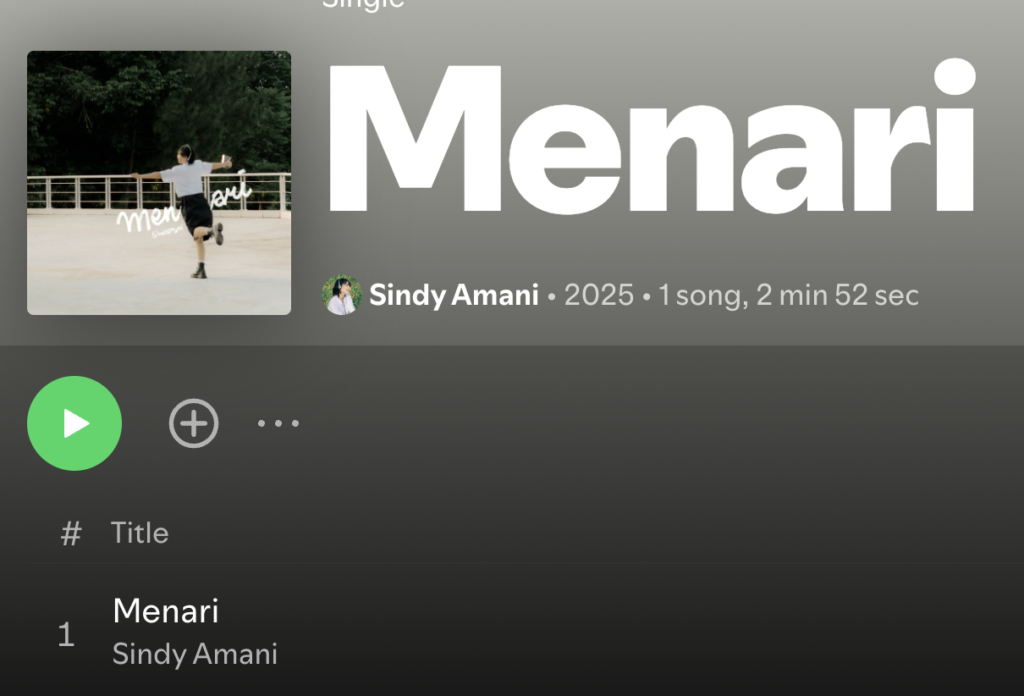Play the Menari single with green button
1024x696 pixels.
74,423
